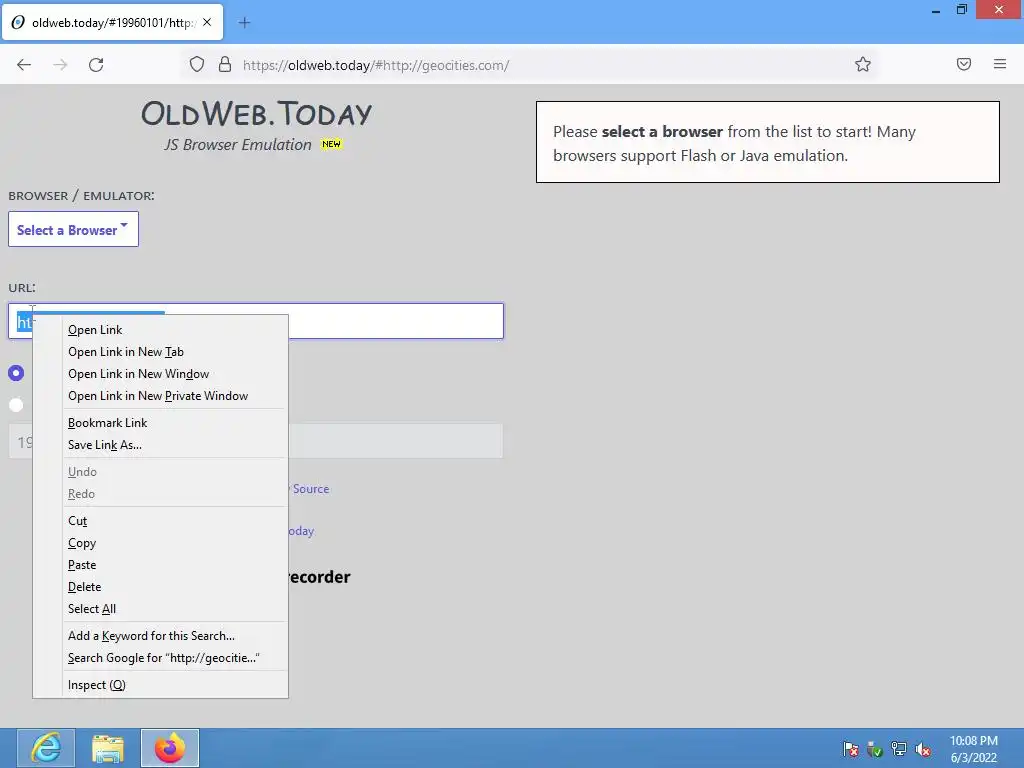The width and height of the screenshot is (1024, 768).
Task: Click the OldWeb.Today page title logo
Action: tap(257, 114)
